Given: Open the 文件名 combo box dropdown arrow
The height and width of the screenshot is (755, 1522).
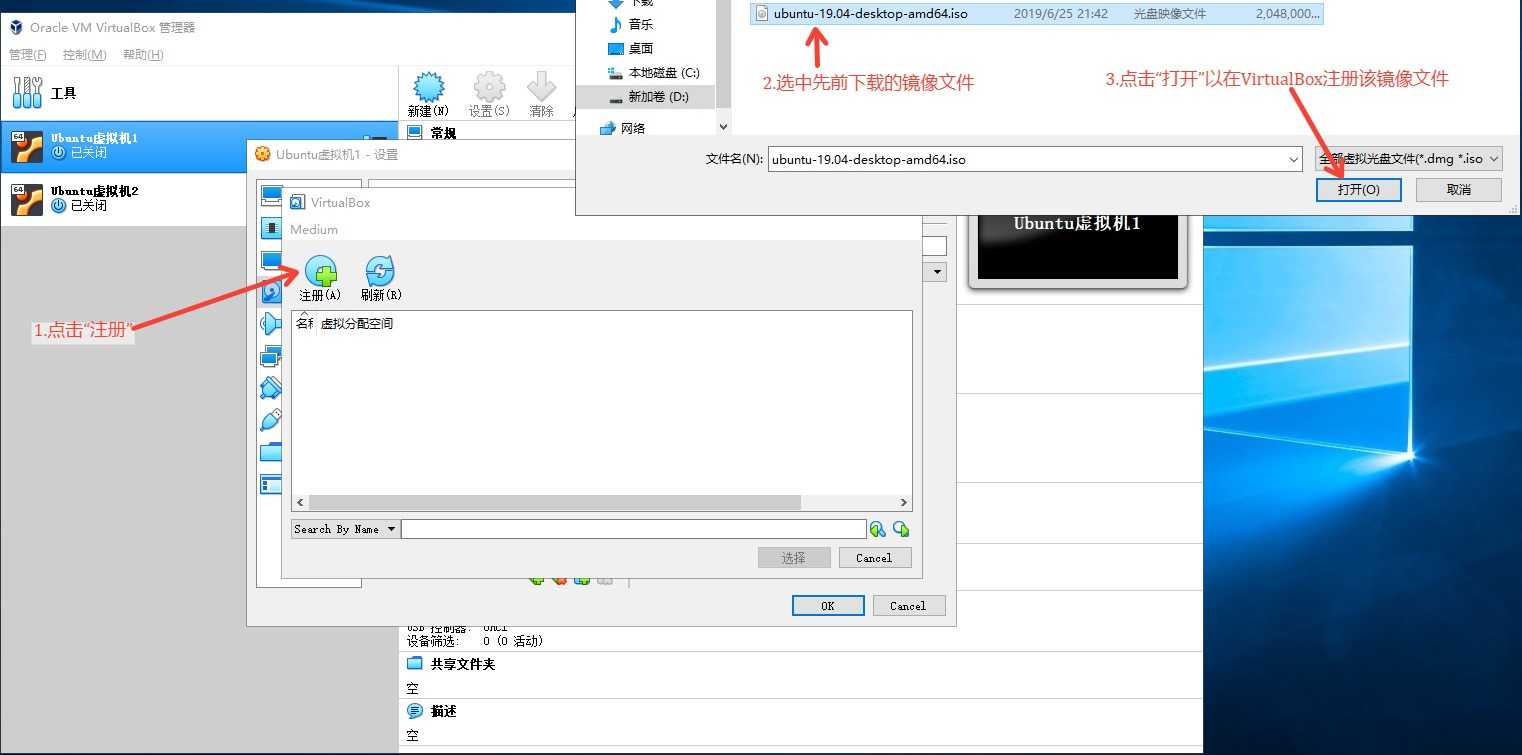Looking at the screenshot, I should (x=1293, y=159).
